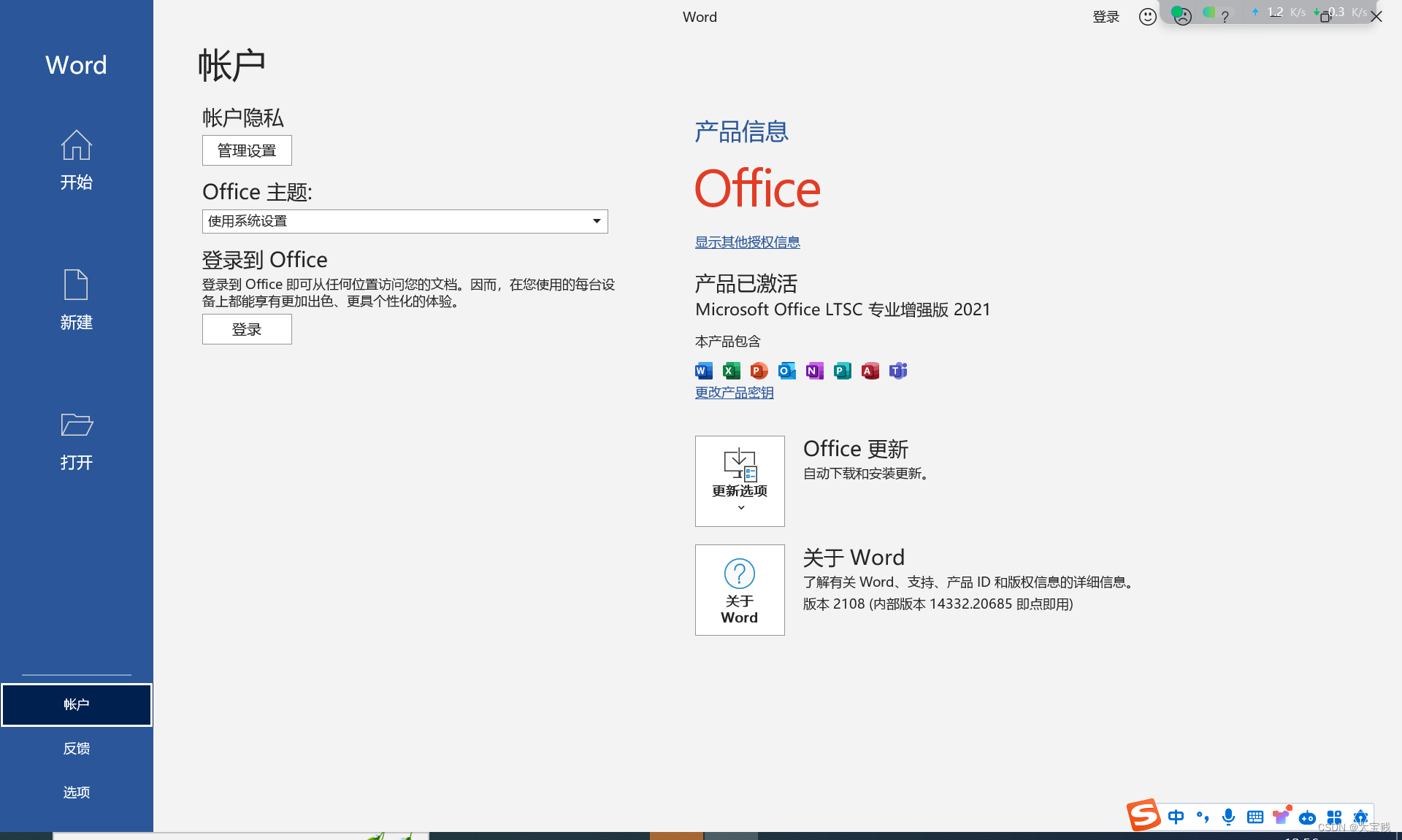Open Sogou soft keyboard icon
1402x840 pixels.
click(x=1255, y=817)
